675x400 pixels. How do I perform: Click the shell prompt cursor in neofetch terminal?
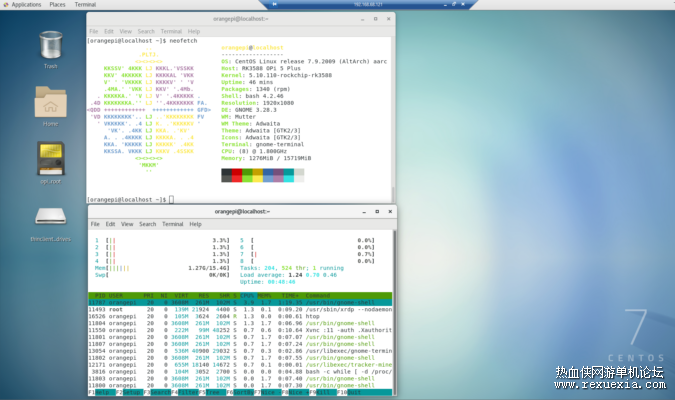(x=171, y=199)
